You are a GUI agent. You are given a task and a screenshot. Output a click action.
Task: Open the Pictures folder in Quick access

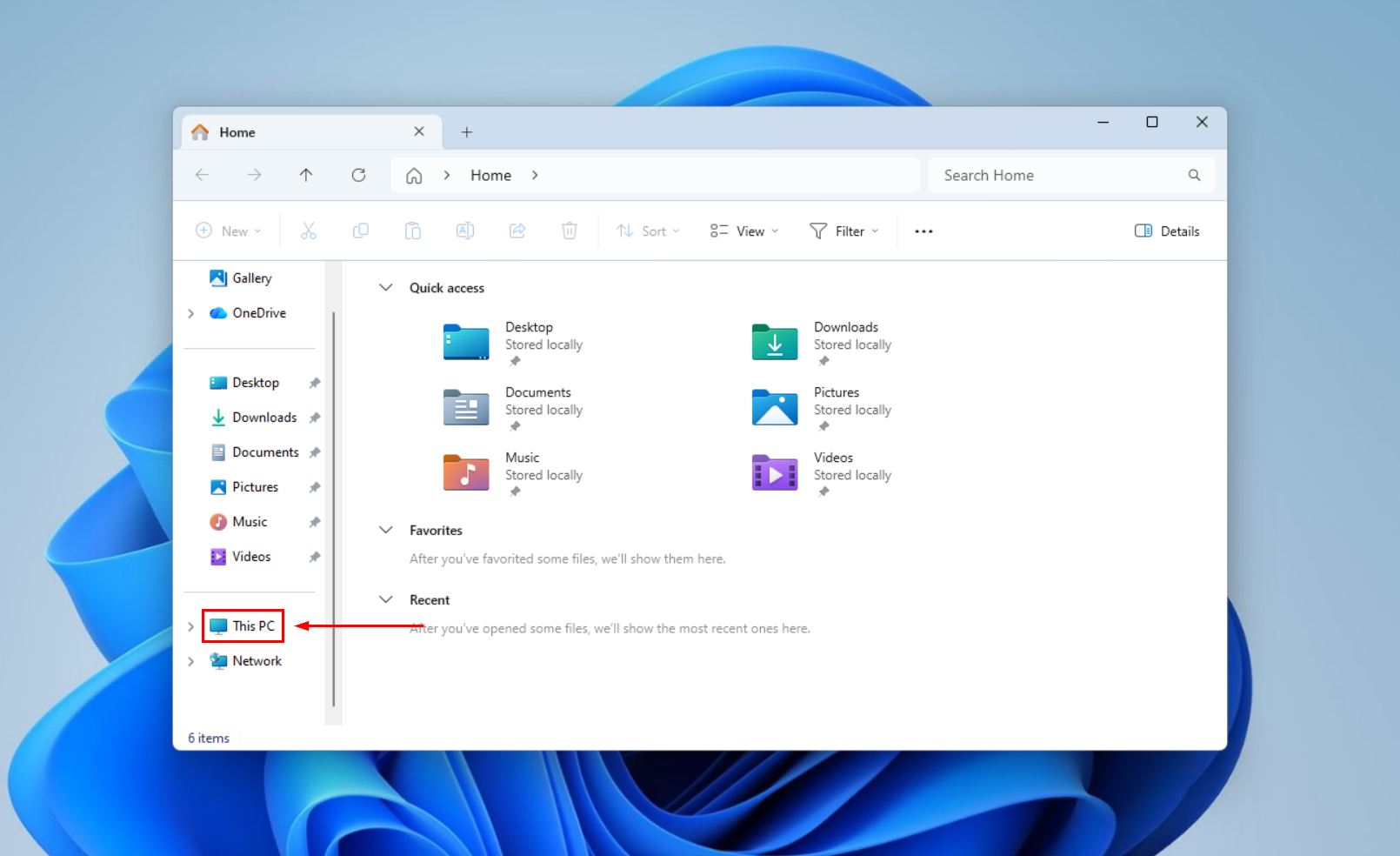tap(822, 409)
